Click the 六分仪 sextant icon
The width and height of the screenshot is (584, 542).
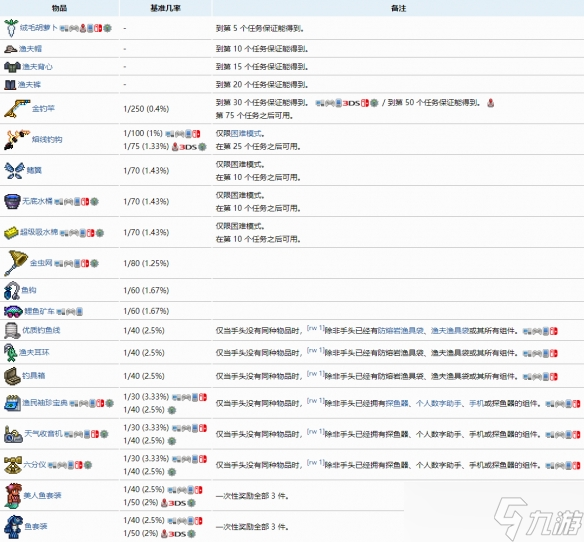point(13,465)
